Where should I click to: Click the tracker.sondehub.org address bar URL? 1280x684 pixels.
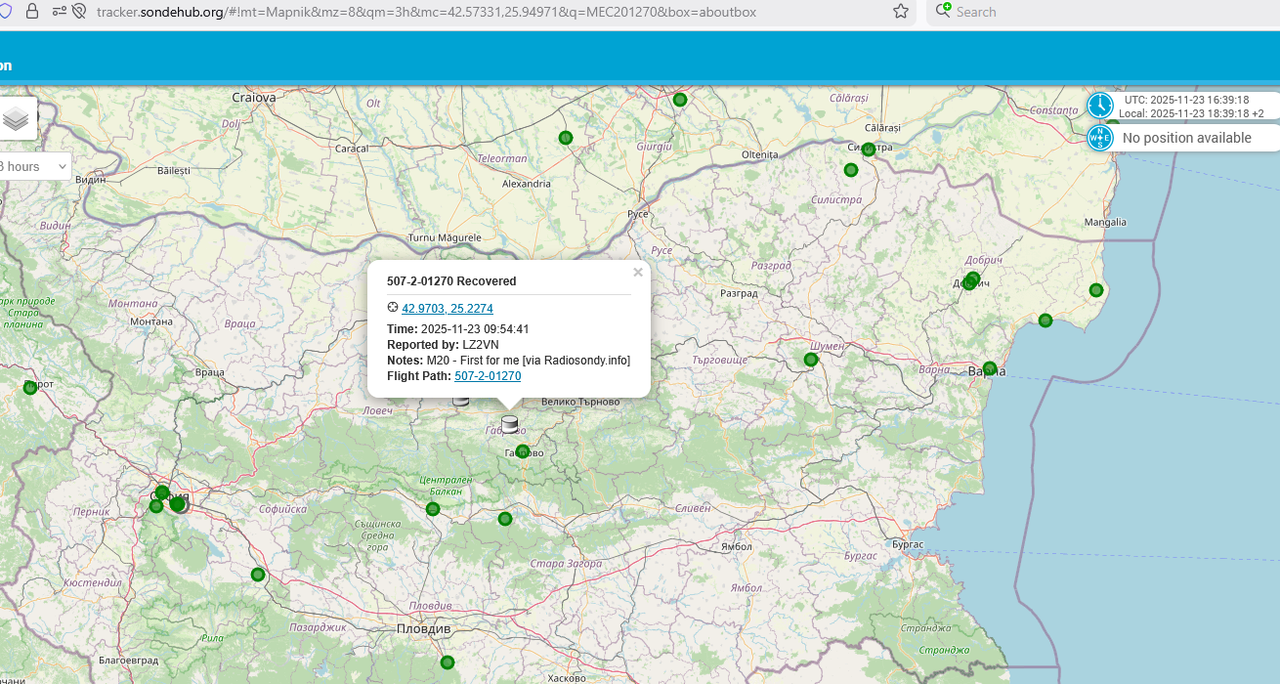(426, 12)
